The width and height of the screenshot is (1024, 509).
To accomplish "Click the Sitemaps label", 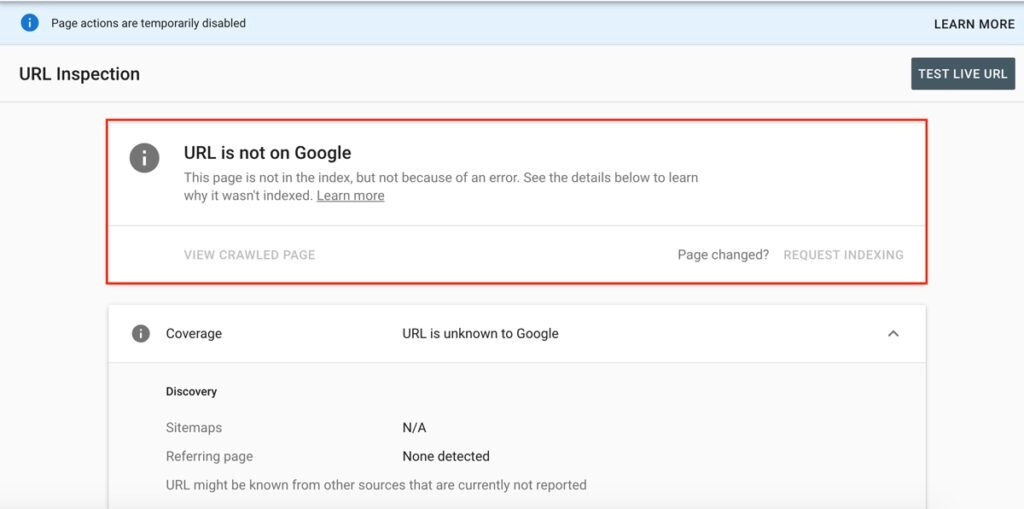I will 194,428.
